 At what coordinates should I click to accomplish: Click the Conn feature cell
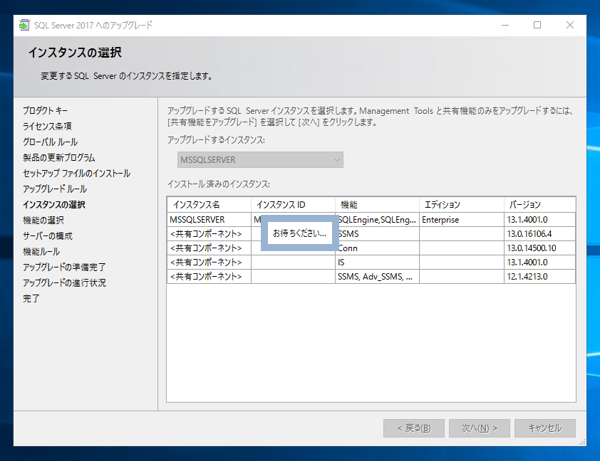pyautogui.click(x=377, y=248)
